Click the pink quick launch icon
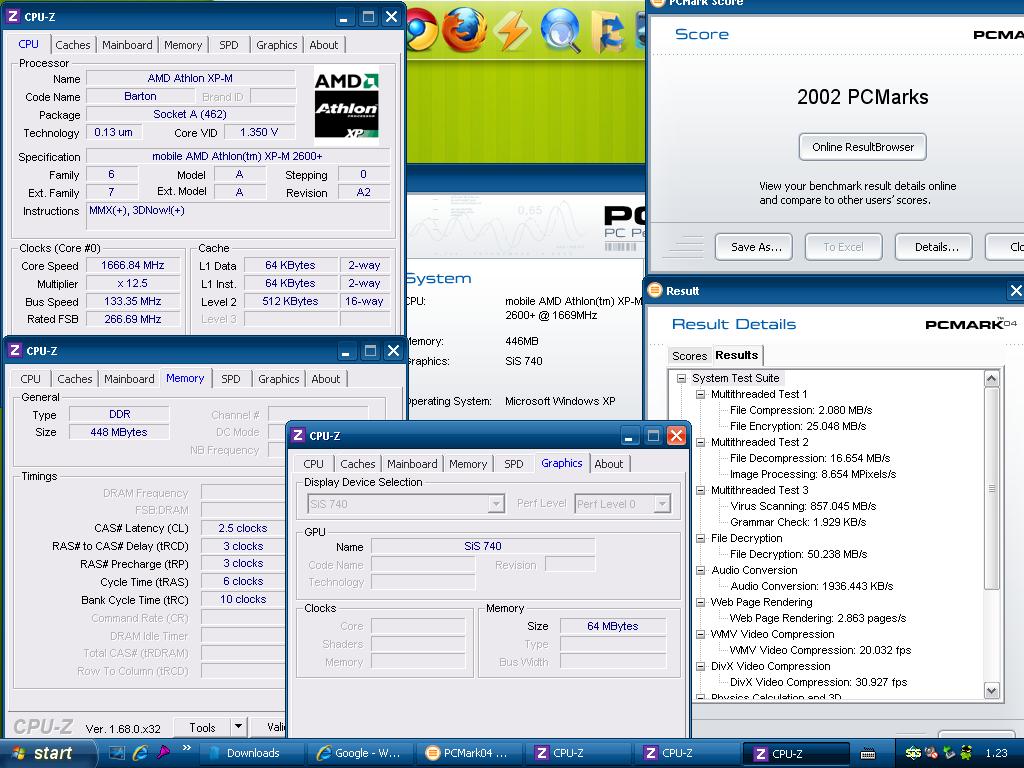This screenshot has width=1024, height=768. [163, 752]
